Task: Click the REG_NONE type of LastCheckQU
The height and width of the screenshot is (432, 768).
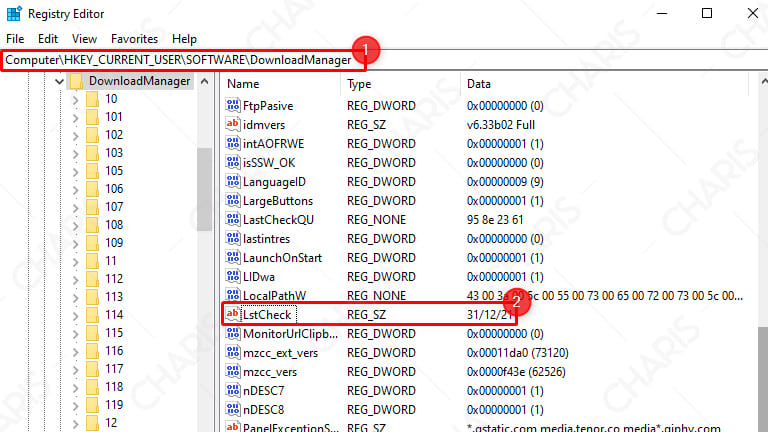Action: pos(376,220)
